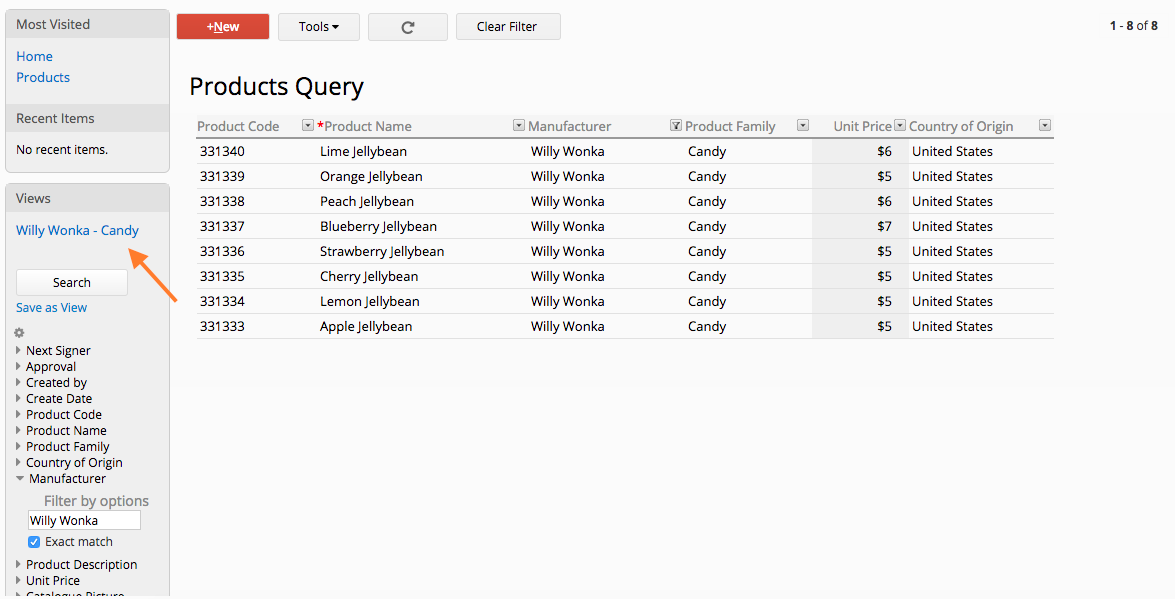The width and height of the screenshot is (1175, 599).
Task: Click the 1 - 8 of 8 record count
Action: point(1134,25)
